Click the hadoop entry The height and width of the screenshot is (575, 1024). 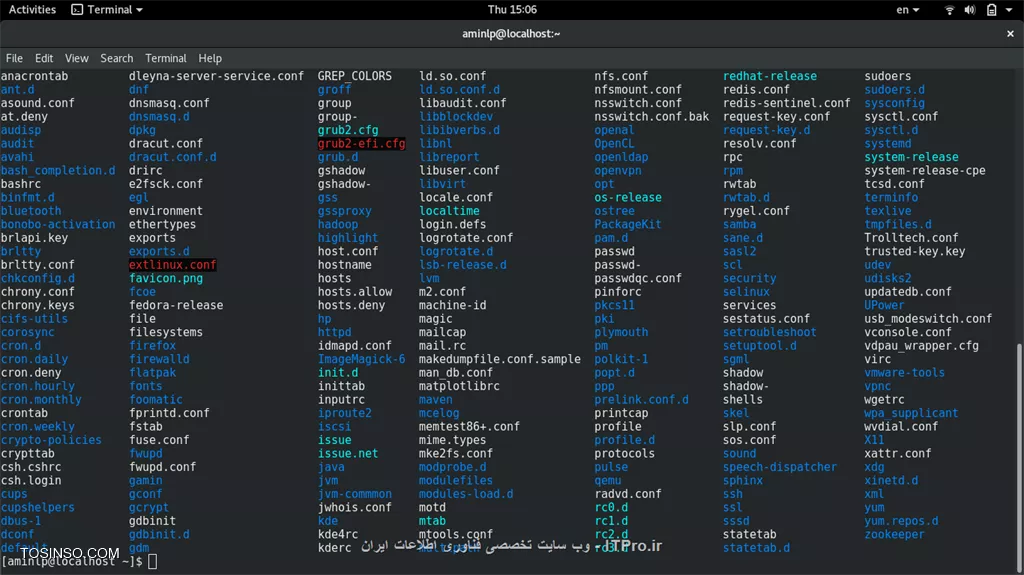(x=338, y=224)
